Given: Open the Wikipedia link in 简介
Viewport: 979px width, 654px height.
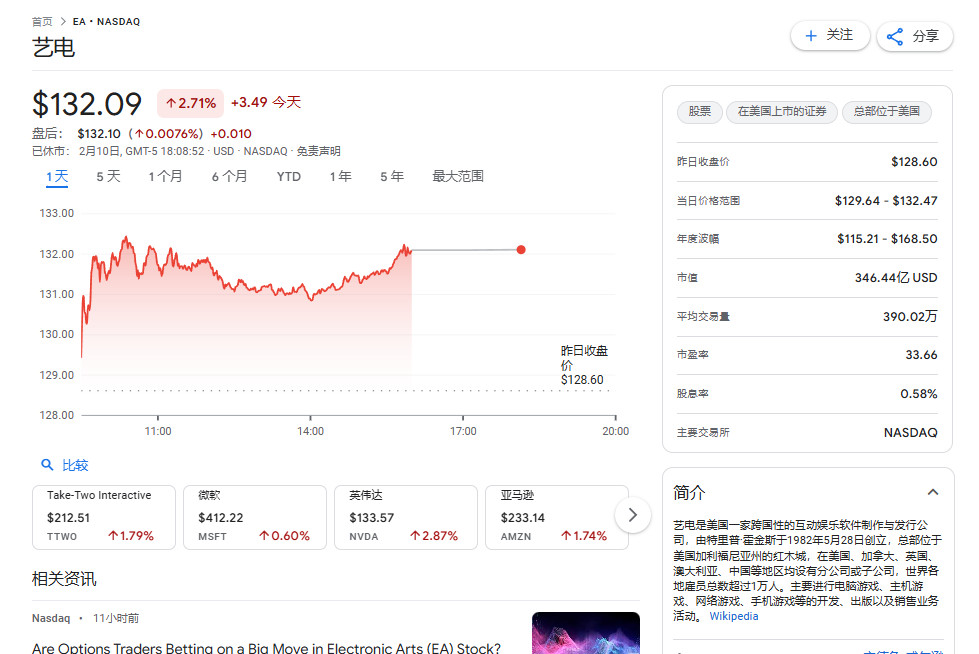Looking at the screenshot, I should pos(733,616).
